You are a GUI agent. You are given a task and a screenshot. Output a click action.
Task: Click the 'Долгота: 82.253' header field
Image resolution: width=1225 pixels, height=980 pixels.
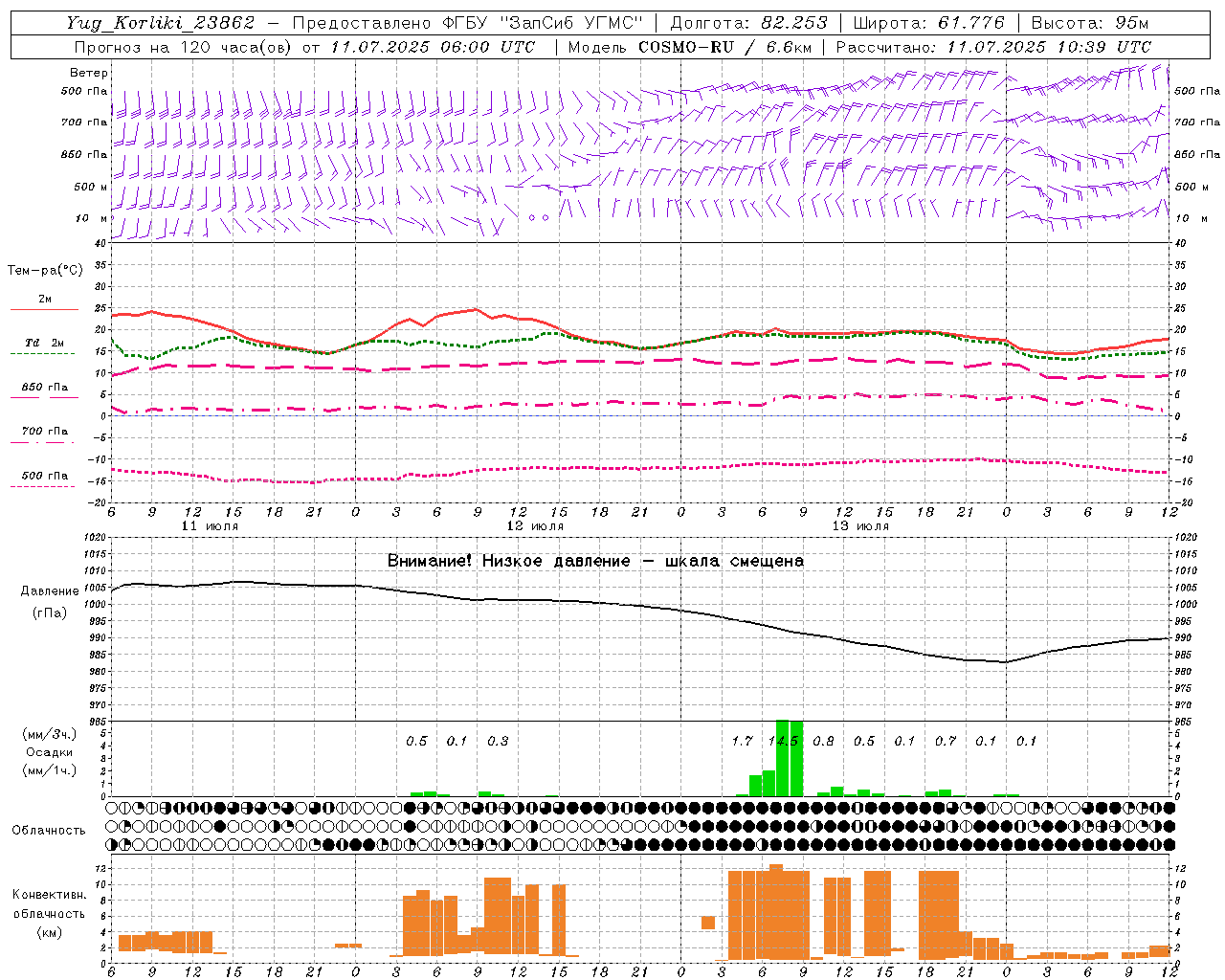(748, 23)
